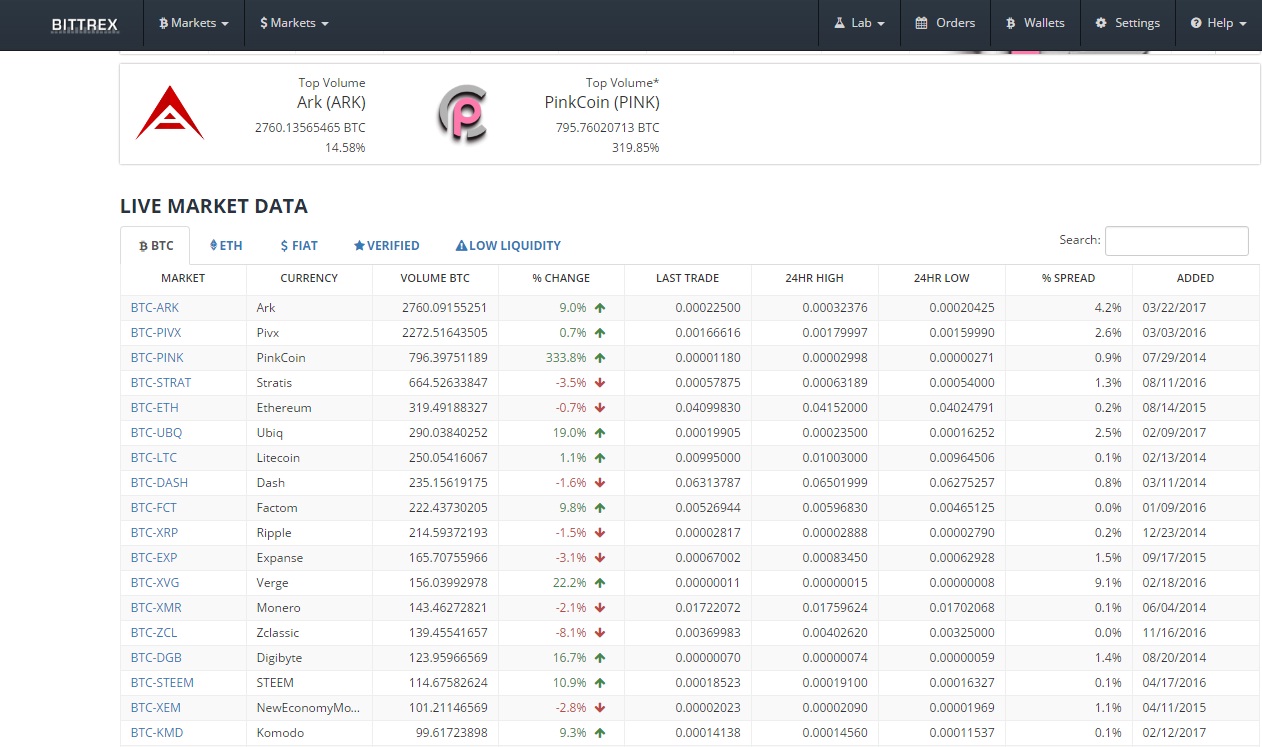This screenshot has width=1262, height=747.
Task: Click the Top Volume heading 'PinkCoin (PINK)'
Action: (602, 102)
